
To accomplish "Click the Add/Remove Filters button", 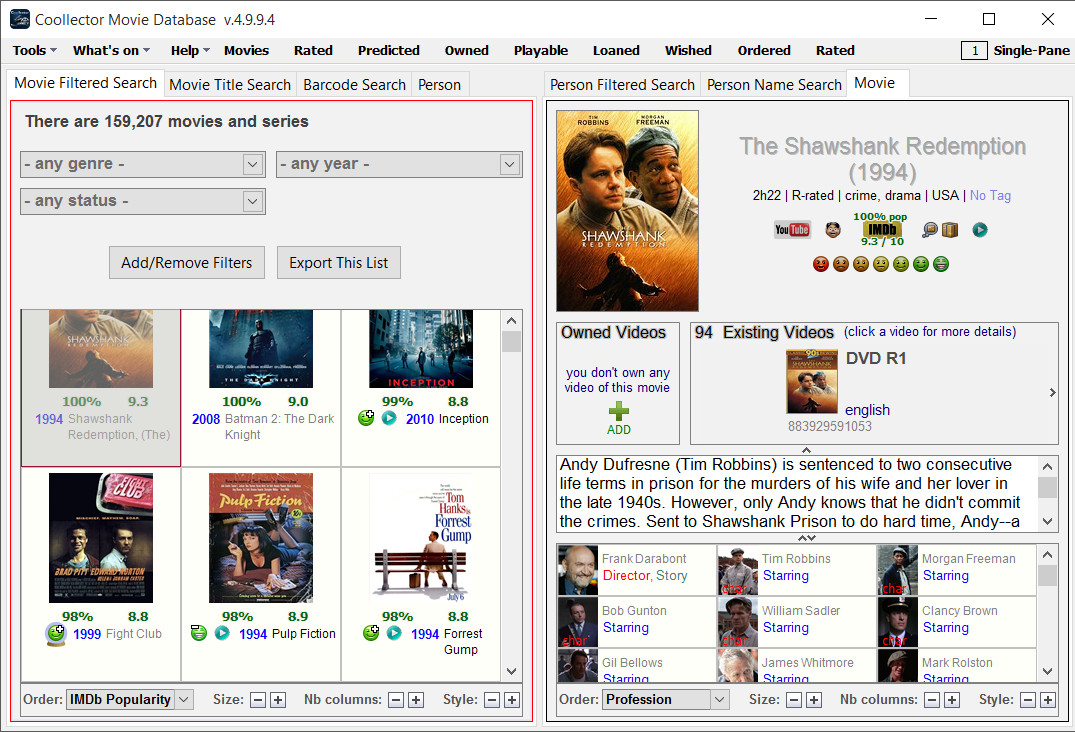I will coord(186,263).
